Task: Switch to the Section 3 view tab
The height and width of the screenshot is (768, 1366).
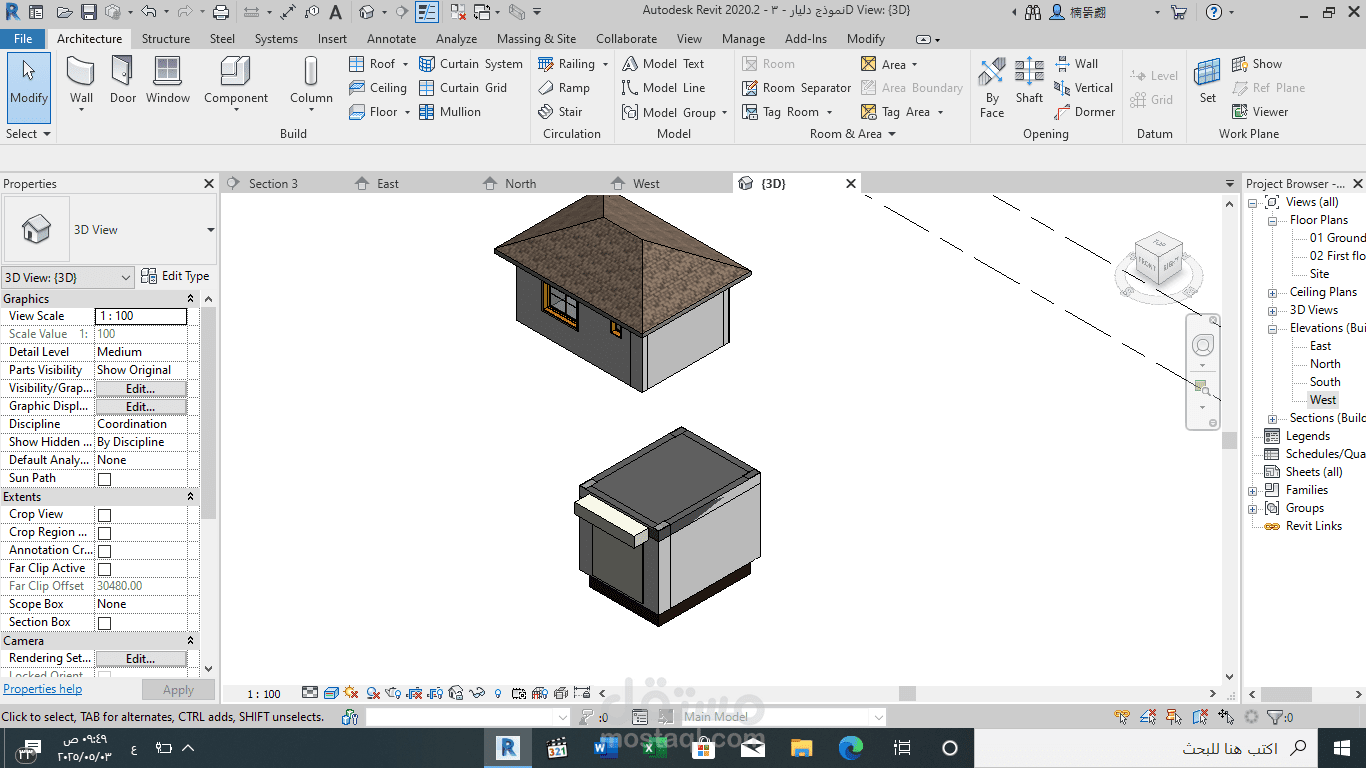Action: (273, 184)
